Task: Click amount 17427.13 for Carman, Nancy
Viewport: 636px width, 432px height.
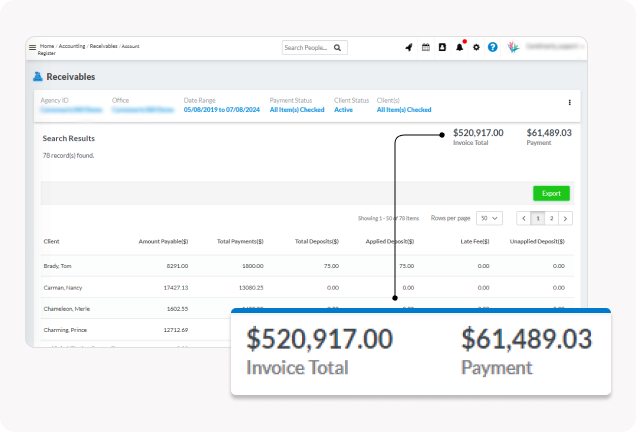Action: (x=176, y=288)
